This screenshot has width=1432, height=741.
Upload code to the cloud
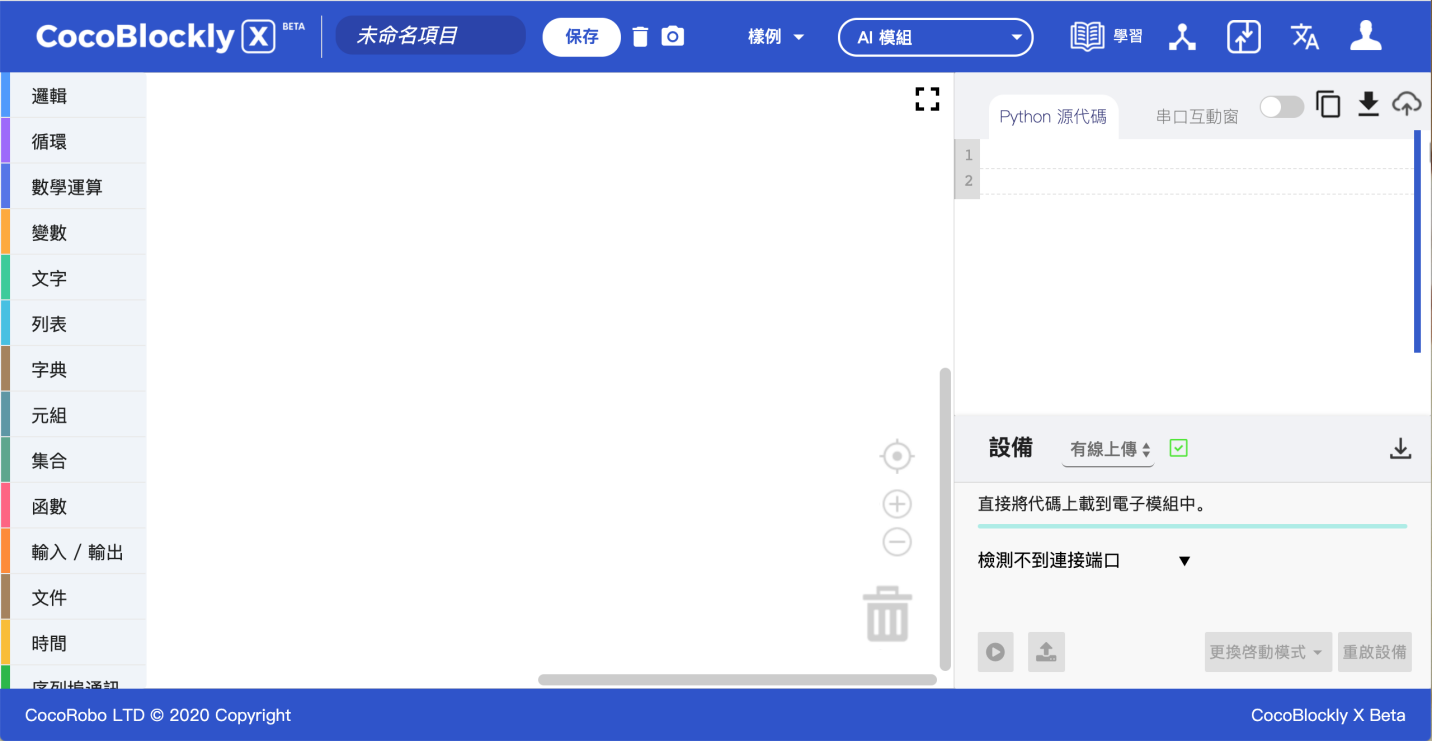tap(1407, 104)
